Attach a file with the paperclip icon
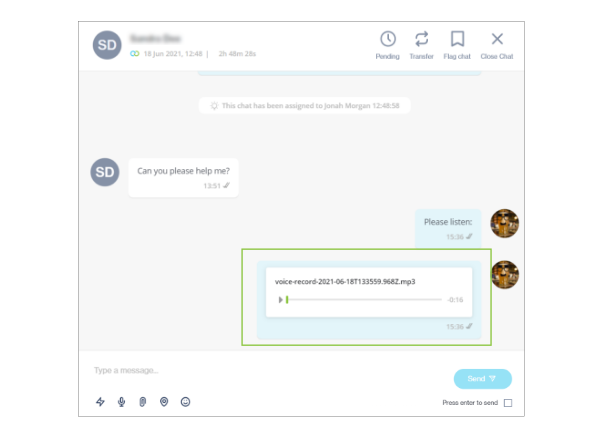Image resolution: width=613 pixels, height=434 pixels. pos(143,402)
